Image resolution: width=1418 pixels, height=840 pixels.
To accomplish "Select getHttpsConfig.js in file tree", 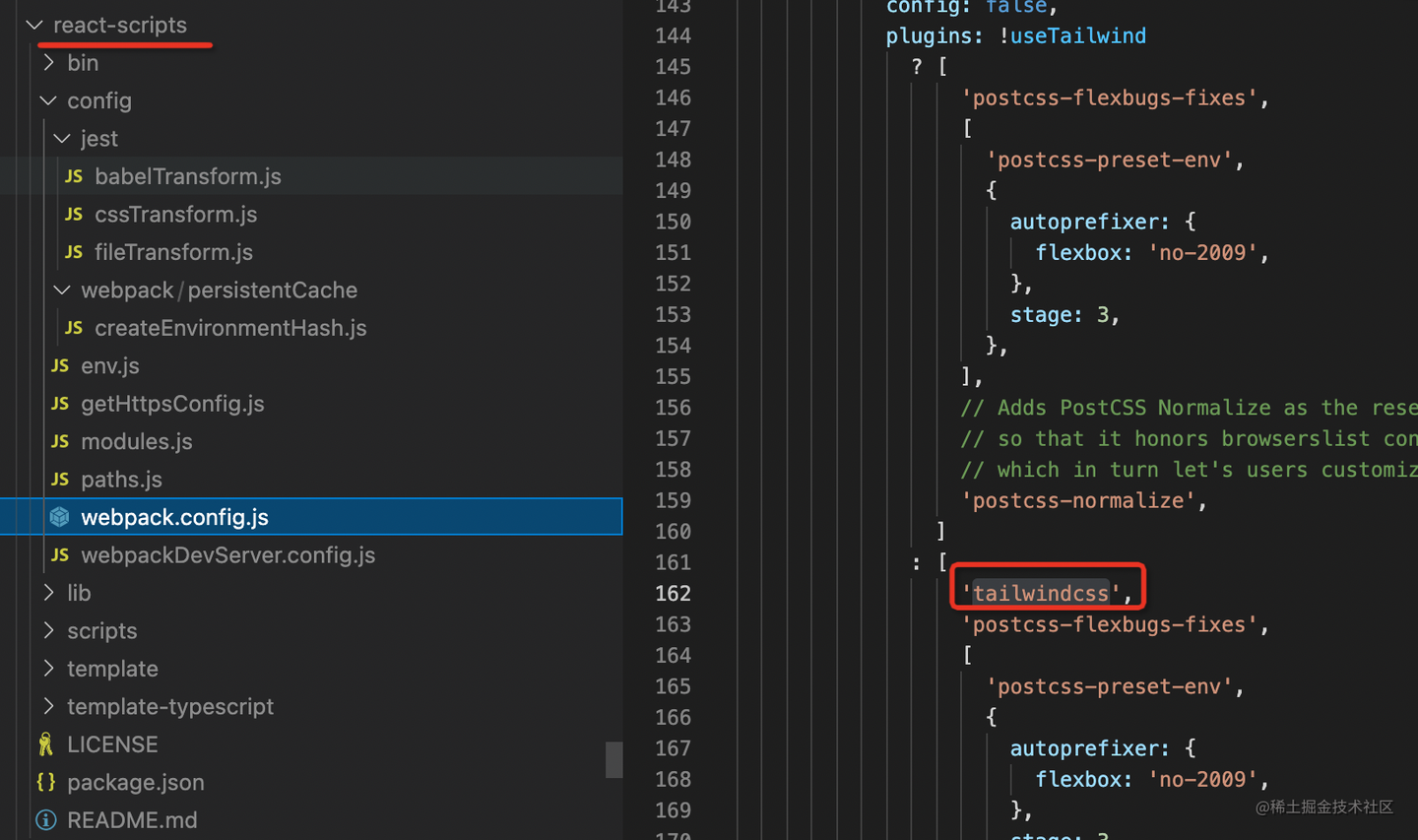I will click(x=172, y=404).
